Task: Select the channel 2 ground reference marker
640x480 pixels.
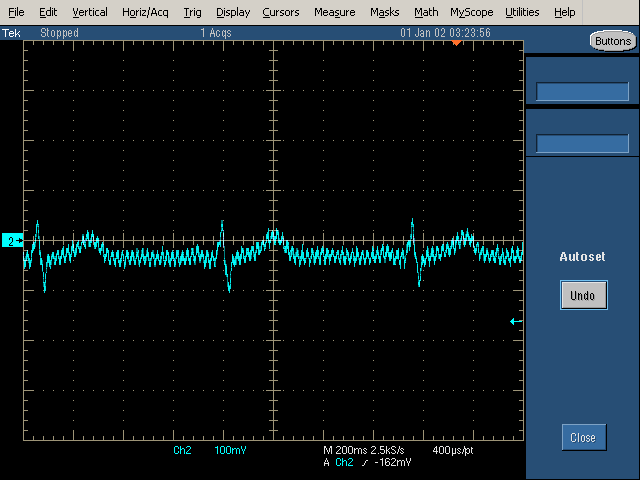Action: click(12, 241)
